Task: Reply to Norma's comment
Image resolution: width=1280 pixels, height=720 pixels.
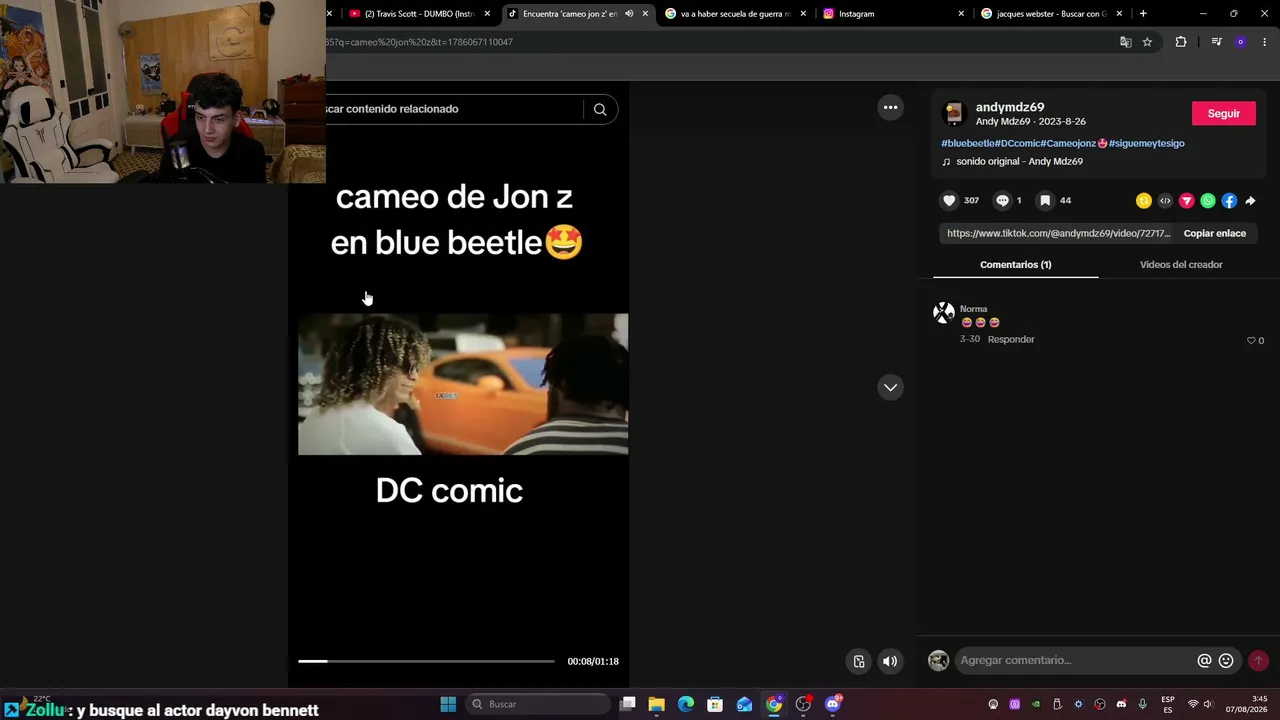Action: [x=1011, y=340]
